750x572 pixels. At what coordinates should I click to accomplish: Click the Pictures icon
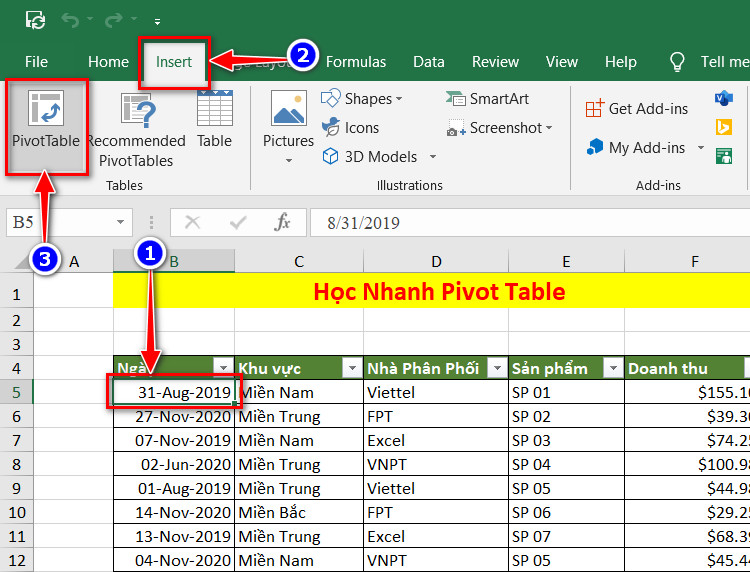[x=288, y=108]
